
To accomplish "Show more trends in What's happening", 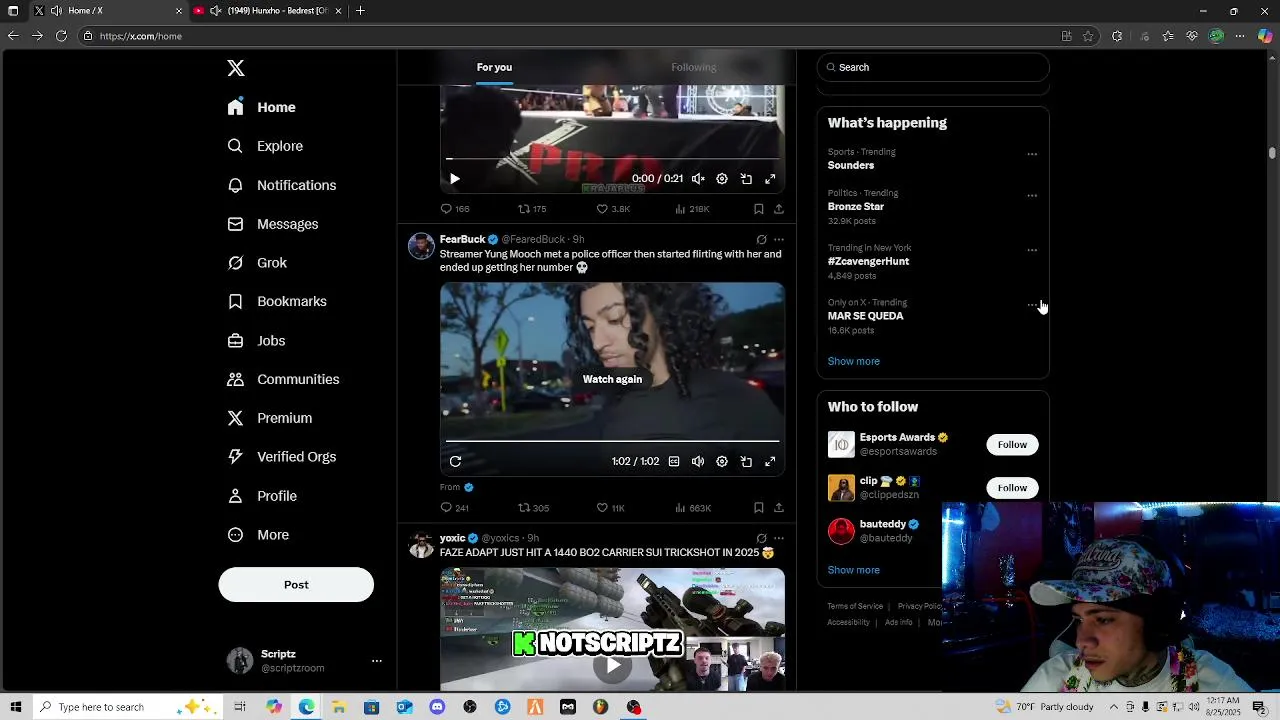I will 853,361.
